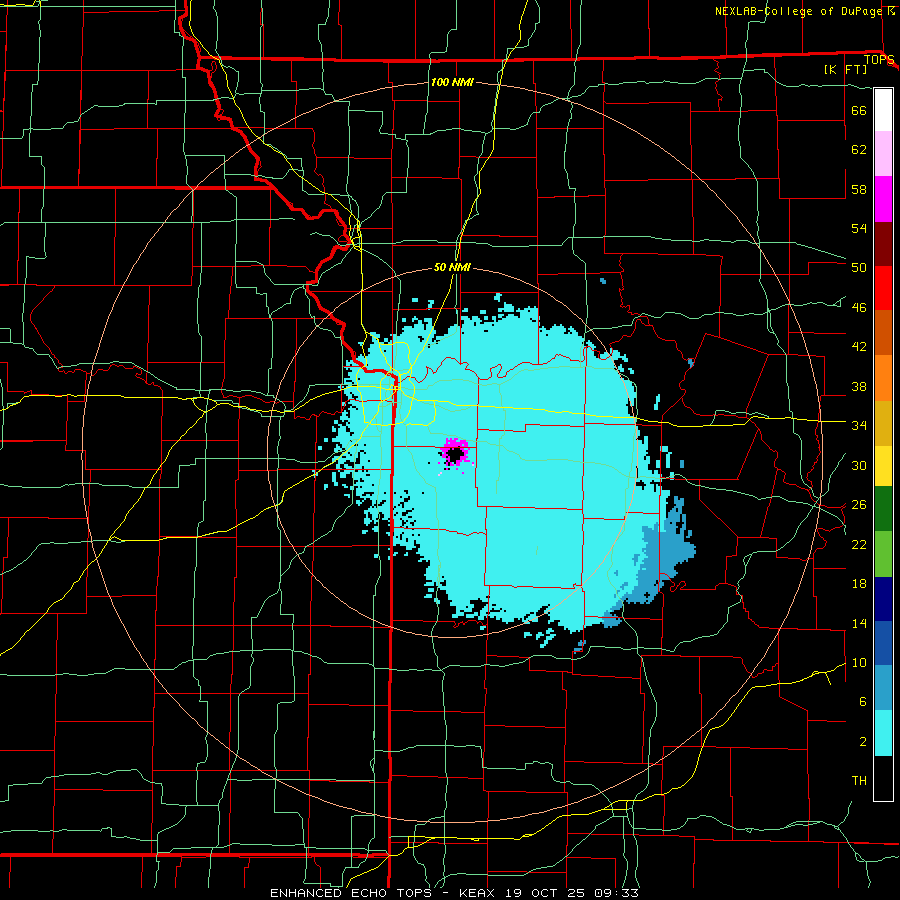Click the 22 legend value

point(859,544)
